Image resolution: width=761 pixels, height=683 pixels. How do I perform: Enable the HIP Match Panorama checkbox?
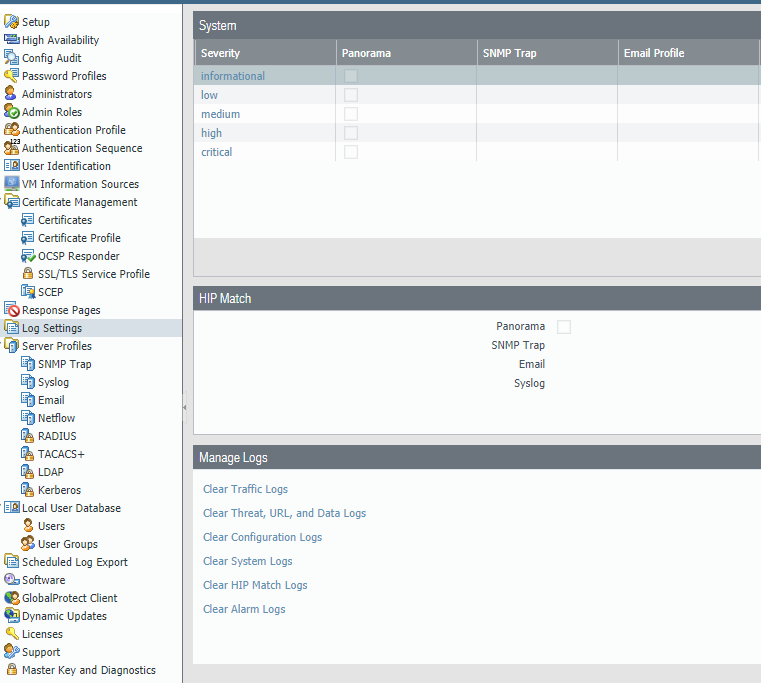[x=564, y=327]
